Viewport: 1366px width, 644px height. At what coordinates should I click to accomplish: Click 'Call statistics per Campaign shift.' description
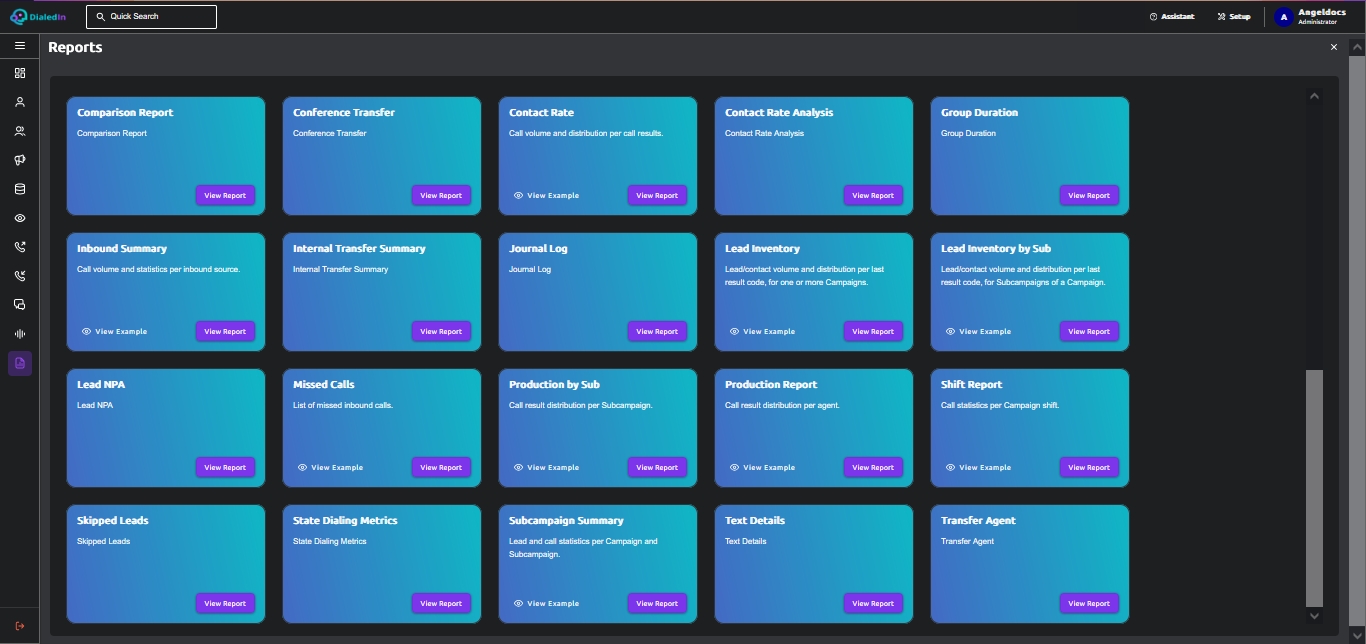tap(1000, 405)
